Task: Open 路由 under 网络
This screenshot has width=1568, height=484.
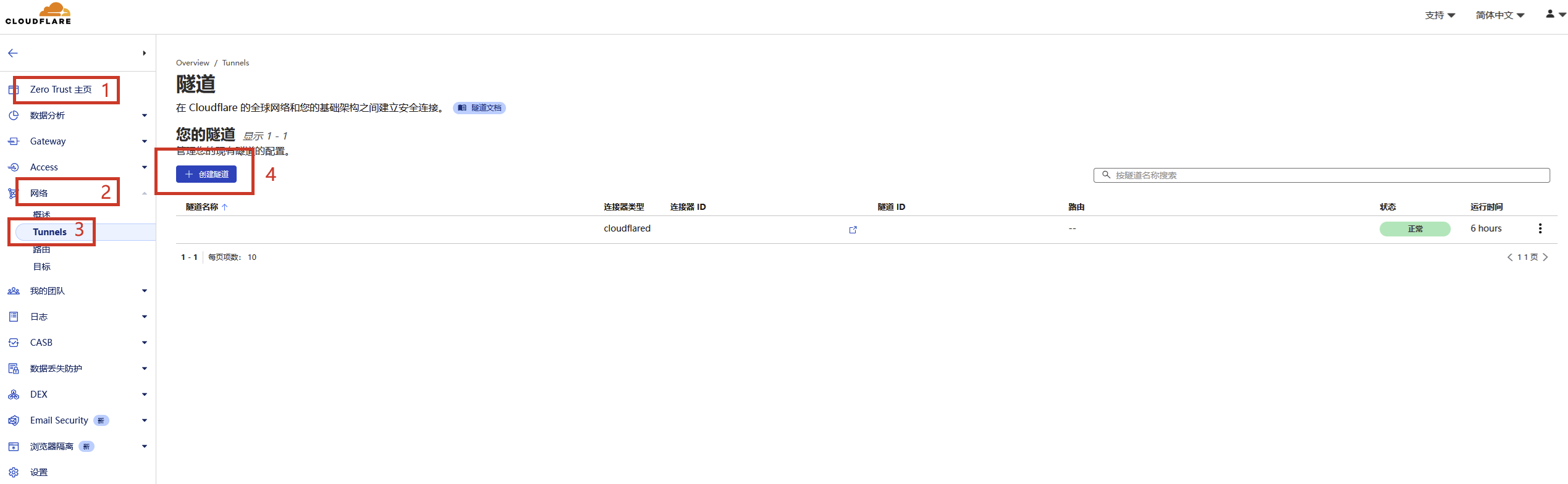Action: click(x=41, y=249)
